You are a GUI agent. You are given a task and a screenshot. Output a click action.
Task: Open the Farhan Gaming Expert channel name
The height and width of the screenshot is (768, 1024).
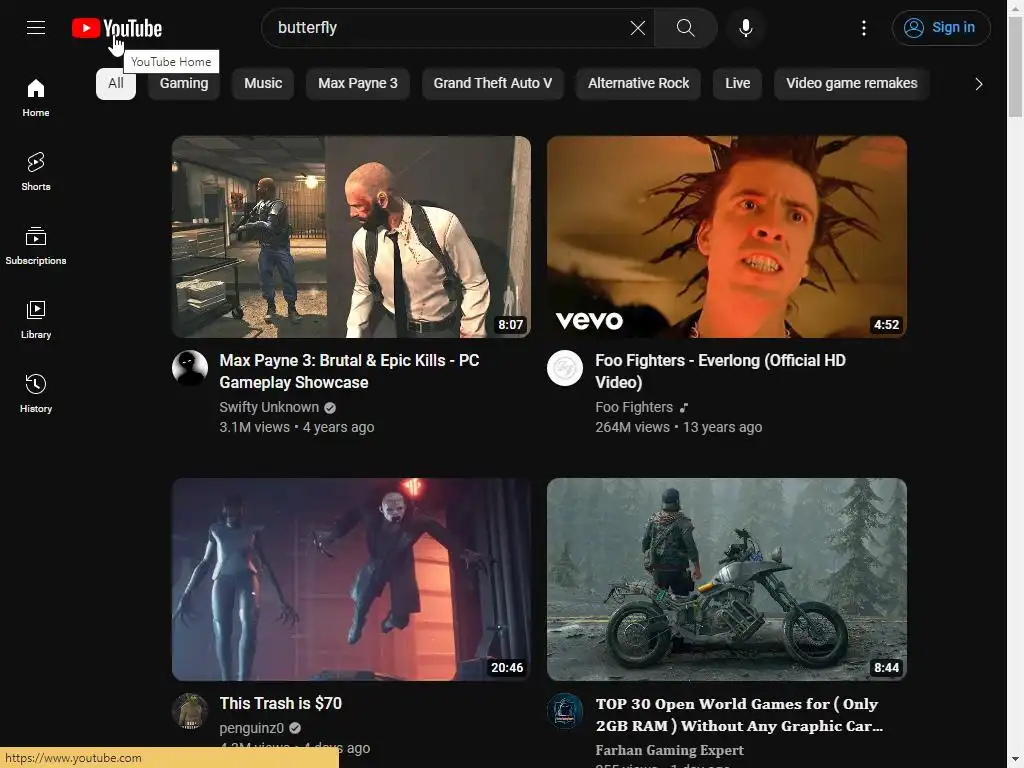669,750
